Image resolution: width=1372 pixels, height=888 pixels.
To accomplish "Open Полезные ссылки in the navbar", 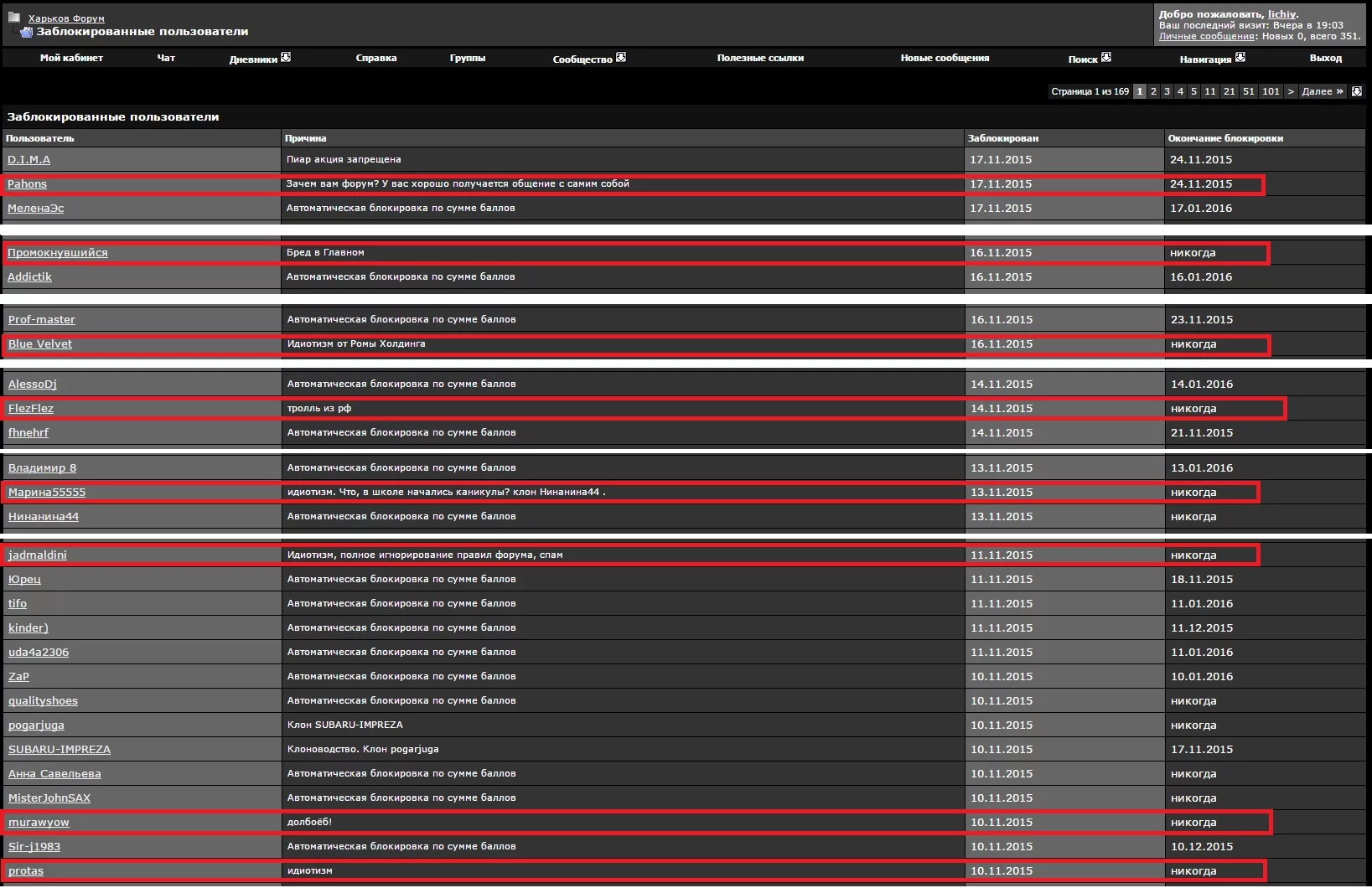I will 760,58.
